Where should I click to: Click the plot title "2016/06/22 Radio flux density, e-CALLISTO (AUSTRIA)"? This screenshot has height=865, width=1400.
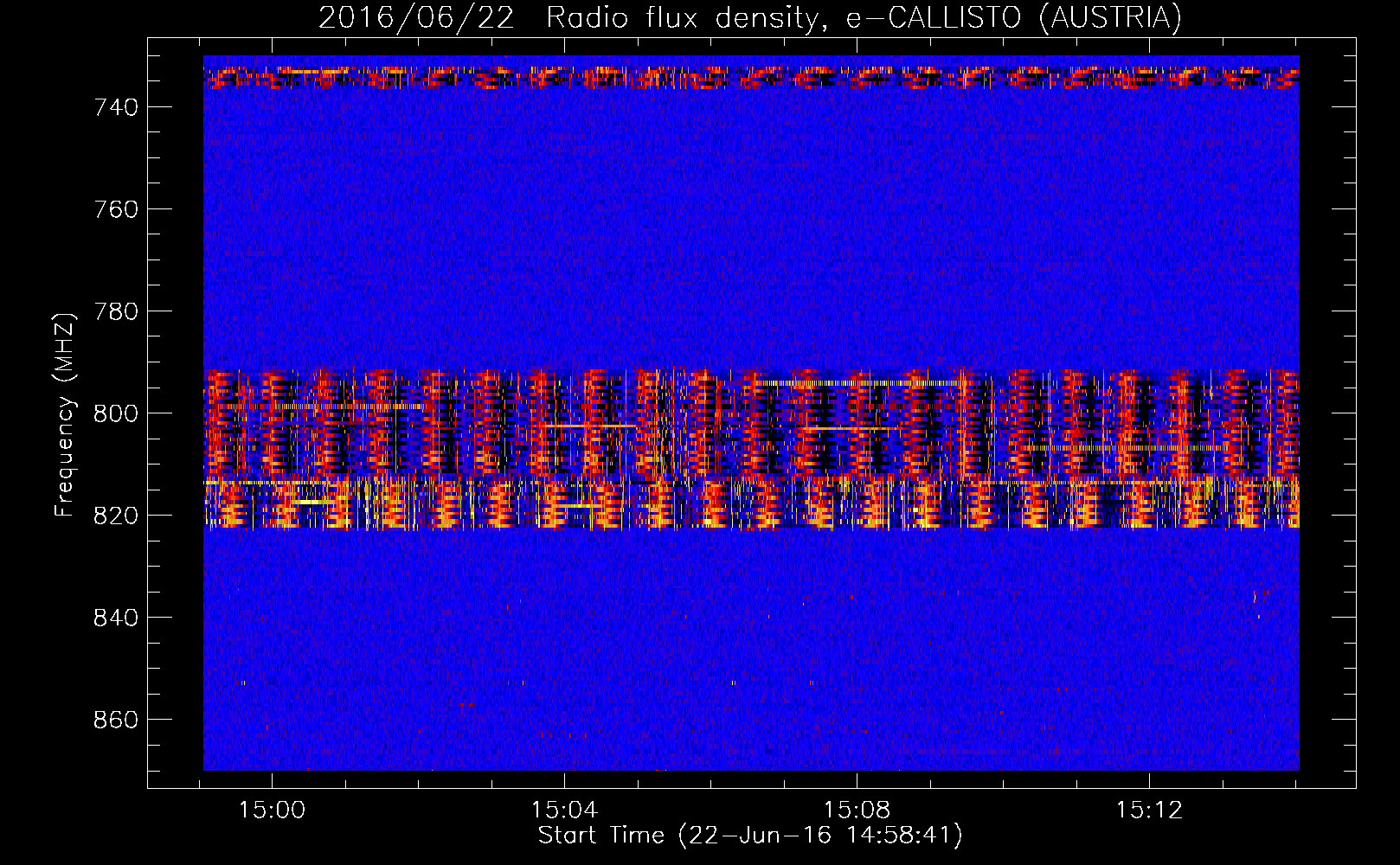pyautogui.click(x=750, y=17)
